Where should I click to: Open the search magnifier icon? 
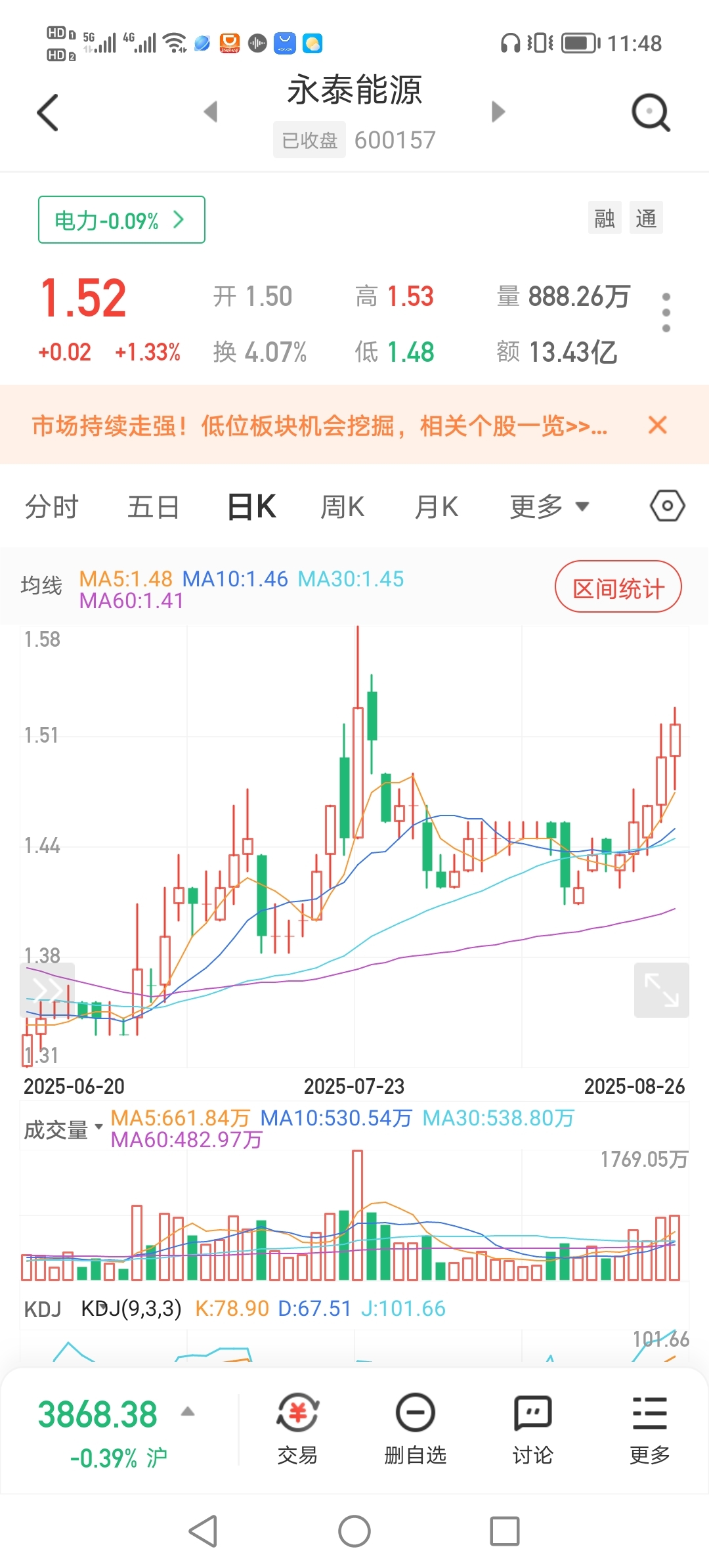point(651,113)
